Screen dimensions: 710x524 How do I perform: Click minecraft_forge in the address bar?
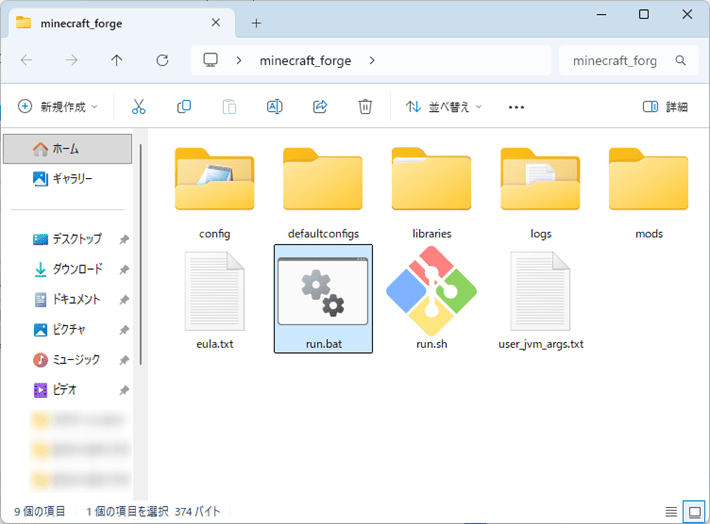coord(305,61)
